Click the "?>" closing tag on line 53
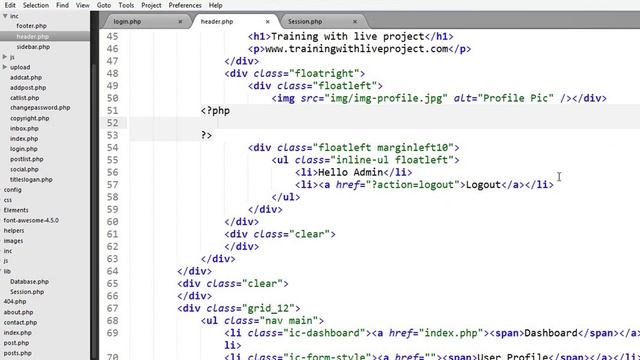The width and height of the screenshot is (640, 360). [207, 135]
